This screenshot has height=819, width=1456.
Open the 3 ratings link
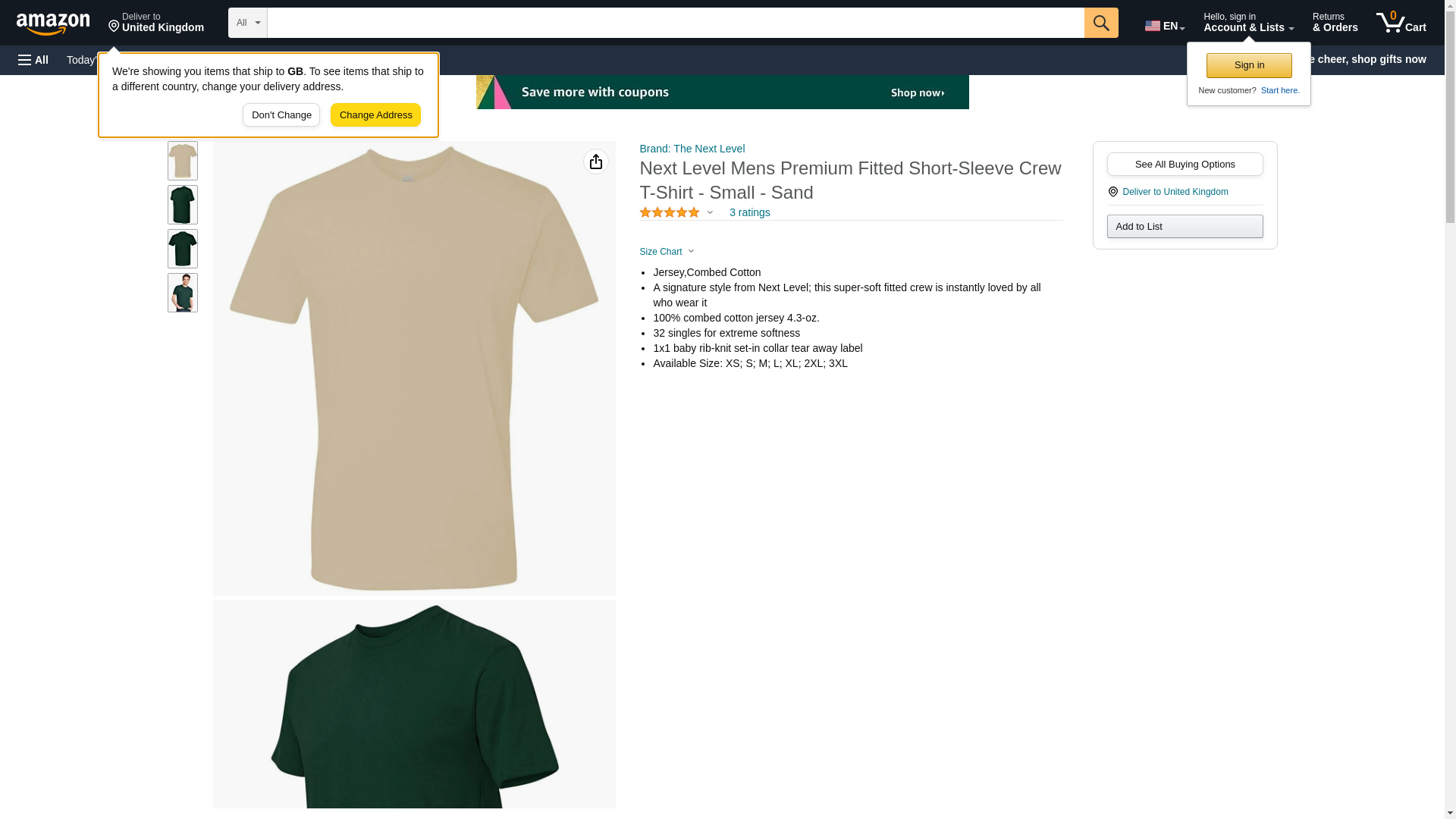pyautogui.click(x=749, y=212)
